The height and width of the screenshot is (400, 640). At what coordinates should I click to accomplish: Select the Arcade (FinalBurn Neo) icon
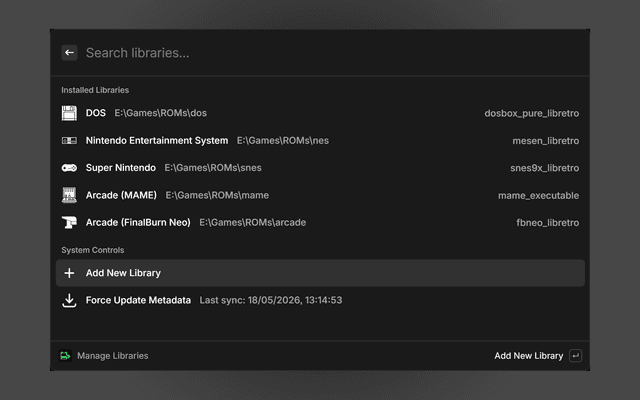pos(69,222)
